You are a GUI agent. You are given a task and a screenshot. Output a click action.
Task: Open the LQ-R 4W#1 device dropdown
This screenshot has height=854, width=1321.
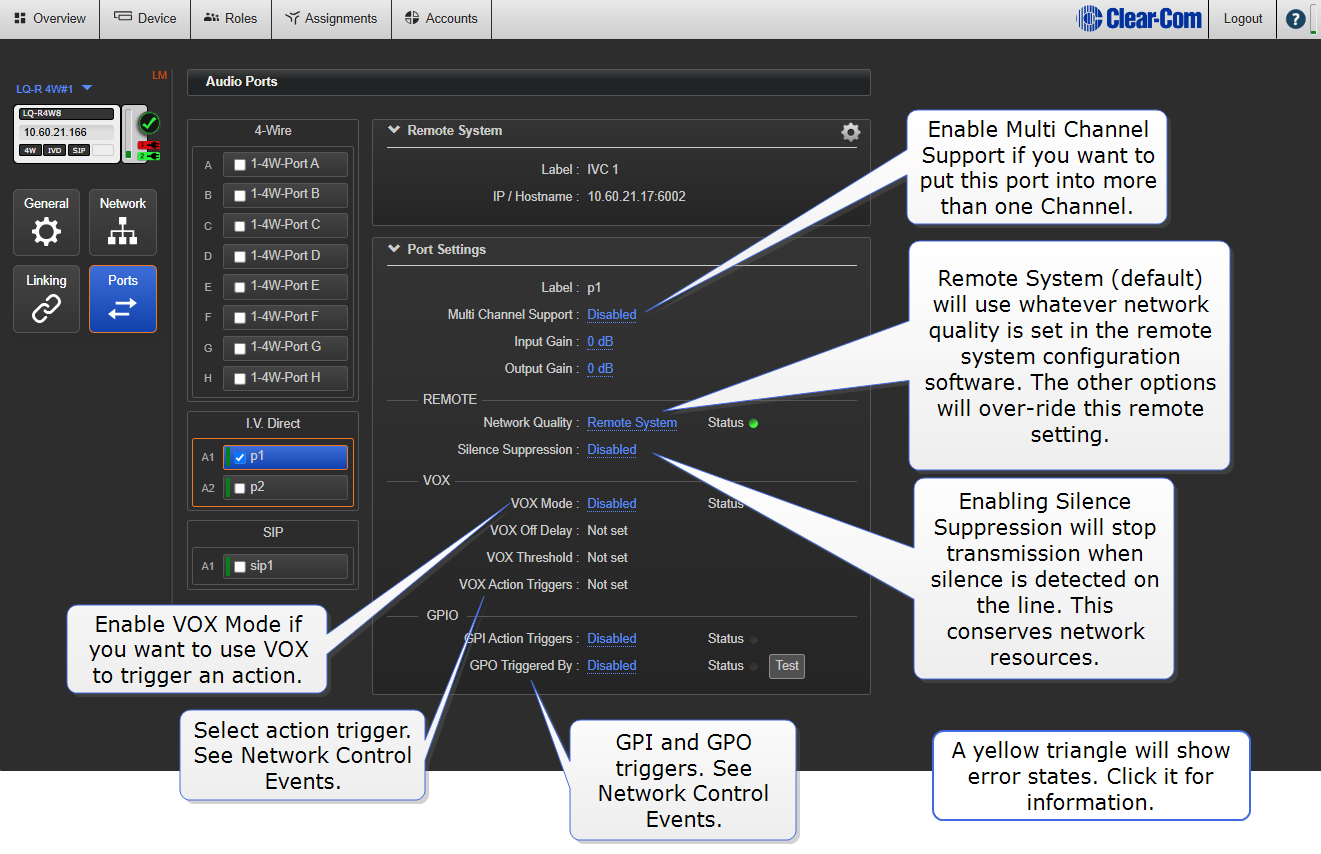pos(87,88)
